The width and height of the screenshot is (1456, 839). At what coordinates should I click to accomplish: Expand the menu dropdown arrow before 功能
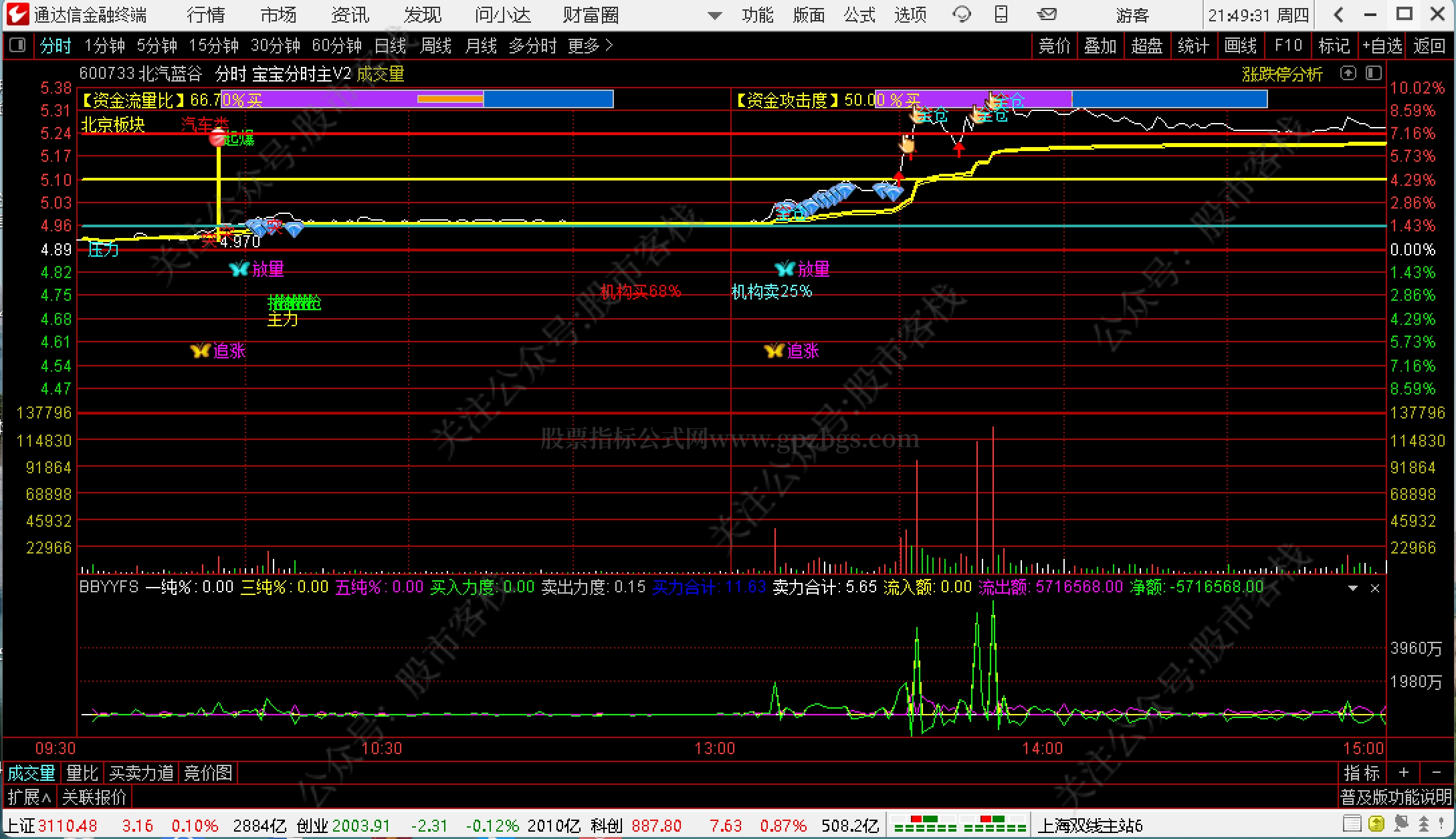[715, 15]
